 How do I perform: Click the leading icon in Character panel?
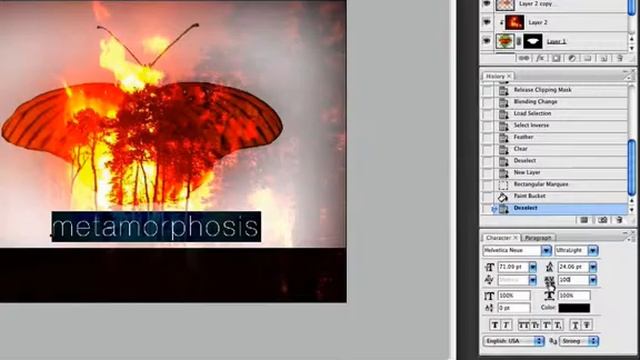pos(549,267)
